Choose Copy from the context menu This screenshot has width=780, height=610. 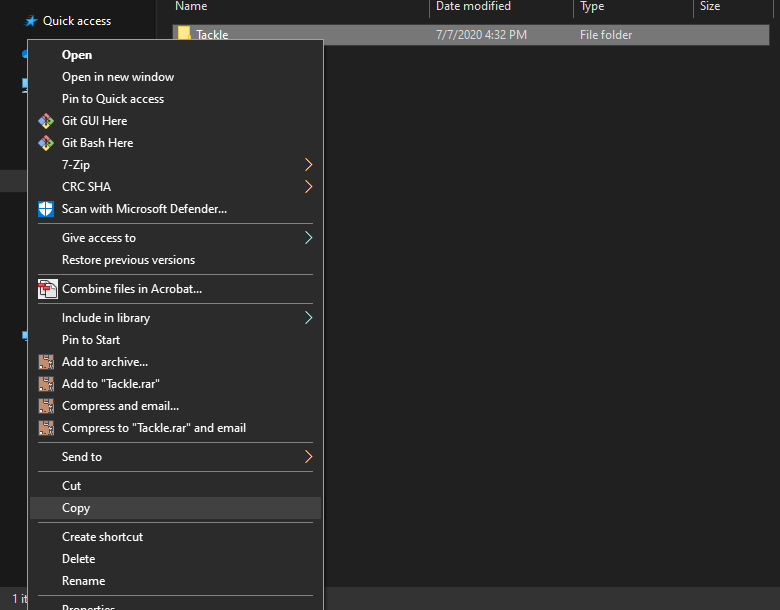(76, 508)
